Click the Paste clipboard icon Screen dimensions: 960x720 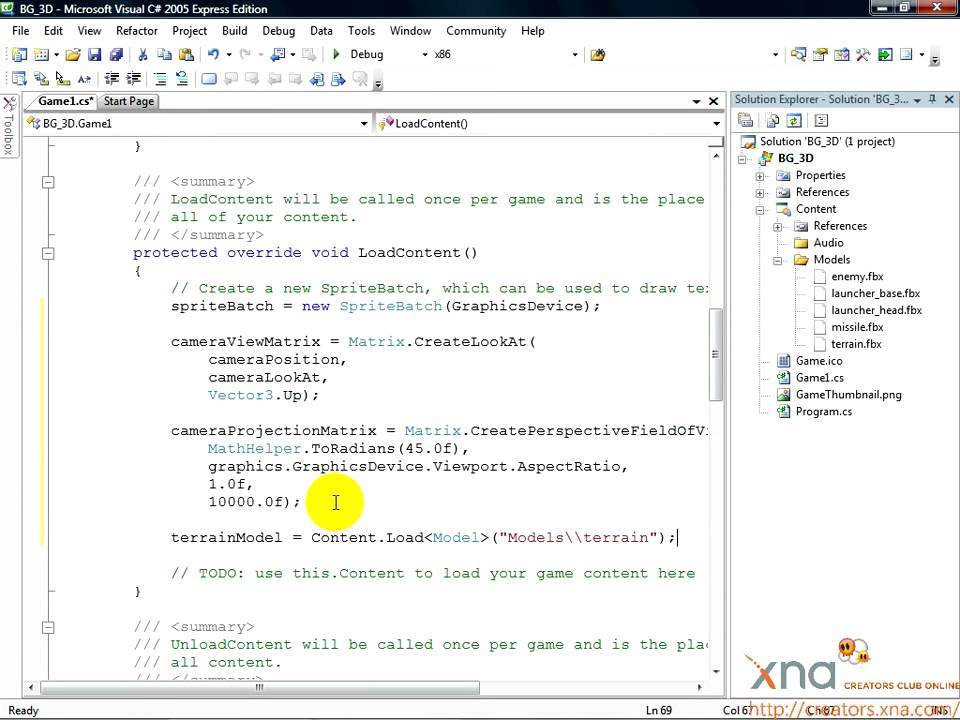pos(186,54)
